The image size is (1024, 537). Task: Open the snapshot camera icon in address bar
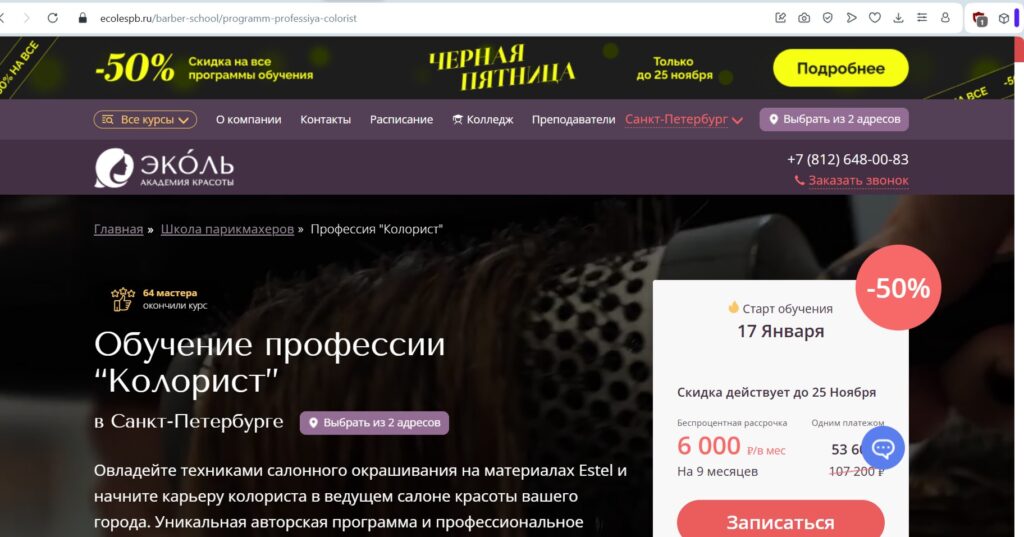[x=804, y=18]
